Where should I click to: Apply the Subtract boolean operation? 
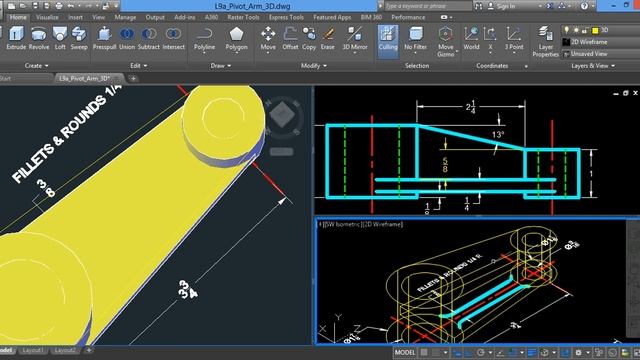coord(149,38)
